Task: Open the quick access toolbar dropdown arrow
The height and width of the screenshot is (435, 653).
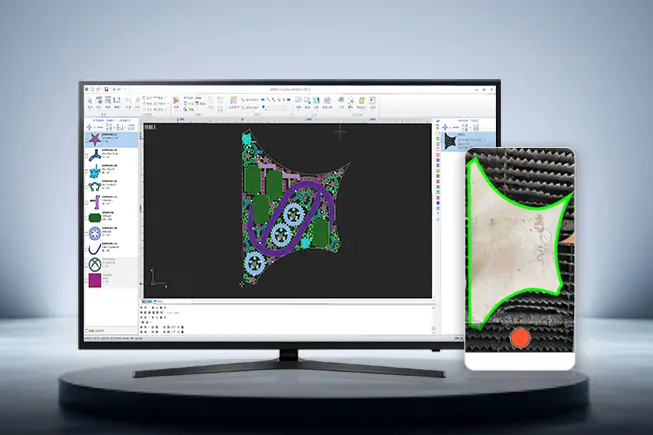Action: [x=118, y=90]
